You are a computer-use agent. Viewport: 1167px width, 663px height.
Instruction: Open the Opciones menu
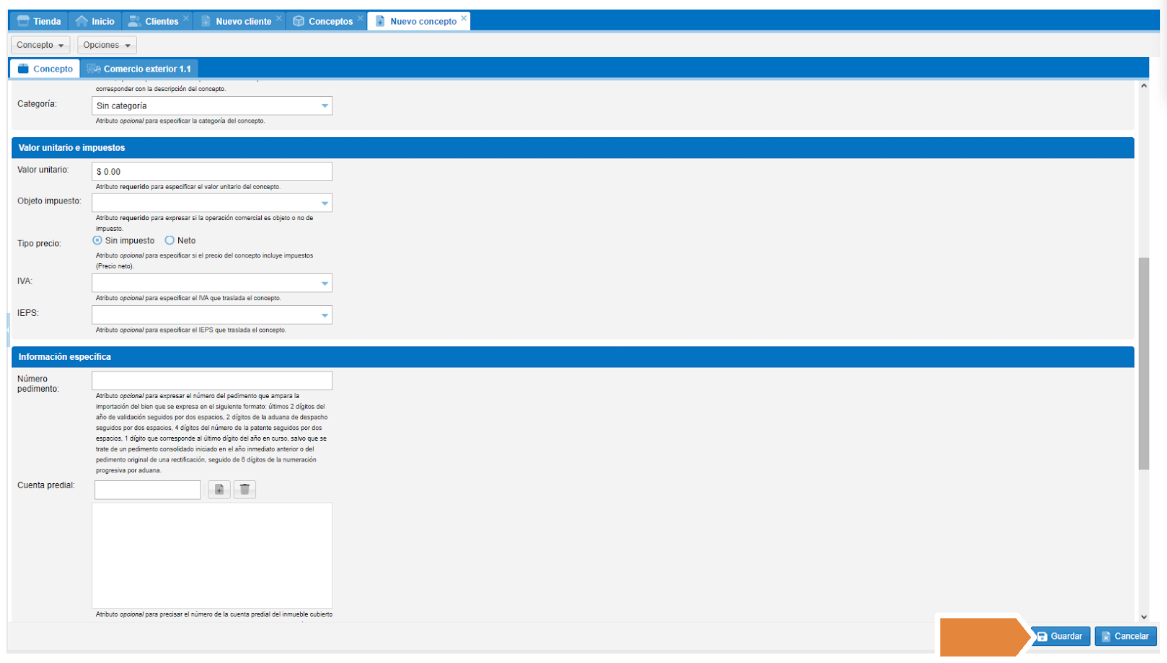(x=107, y=45)
